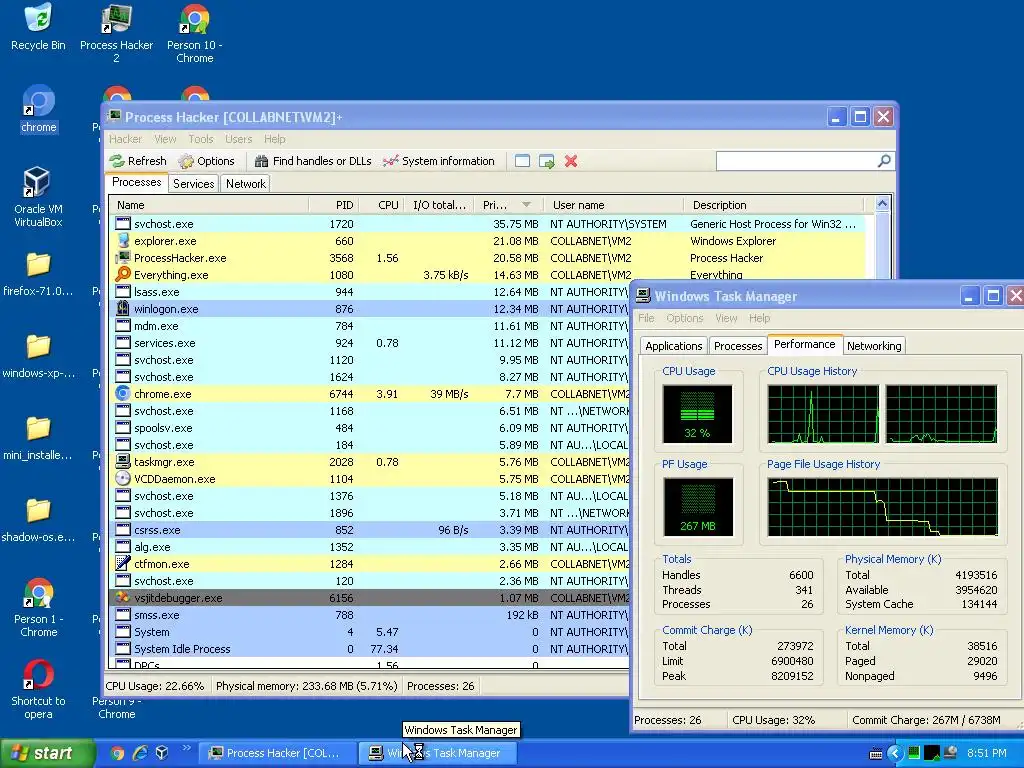1024x768 pixels.
Task: Click the magnifier icon in search box
Action: click(884, 161)
